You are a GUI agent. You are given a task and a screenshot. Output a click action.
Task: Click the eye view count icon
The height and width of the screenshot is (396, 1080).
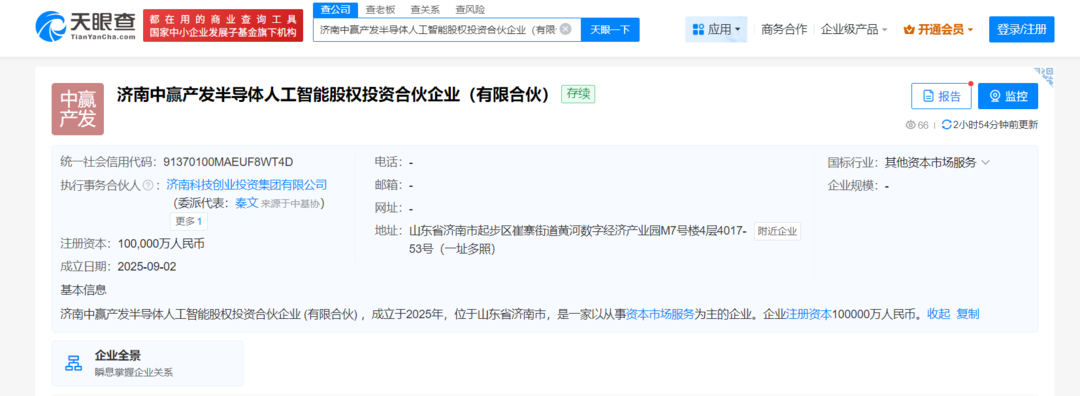click(911, 125)
